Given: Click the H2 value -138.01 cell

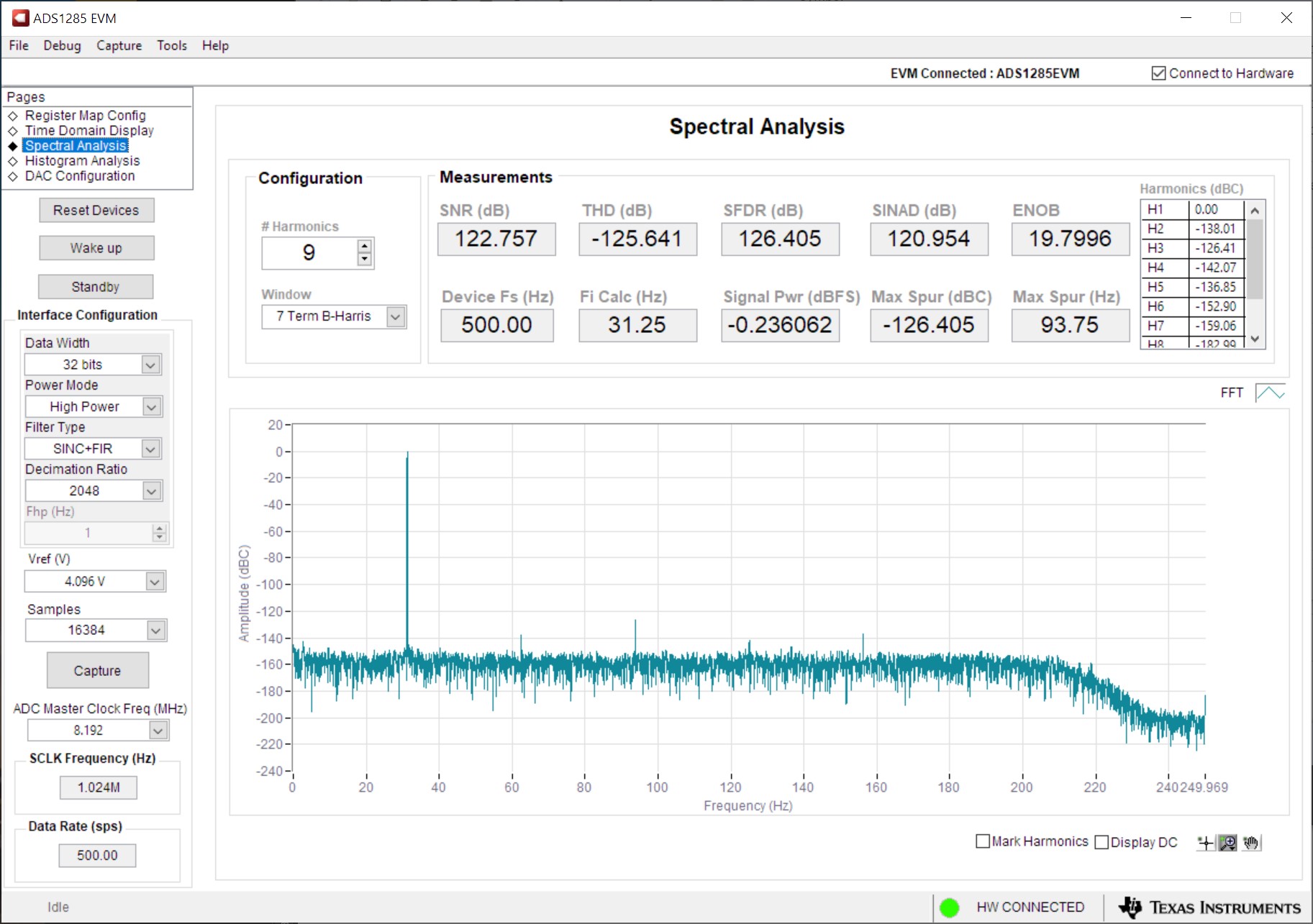Looking at the screenshot, I should (x=1216, y=229).
